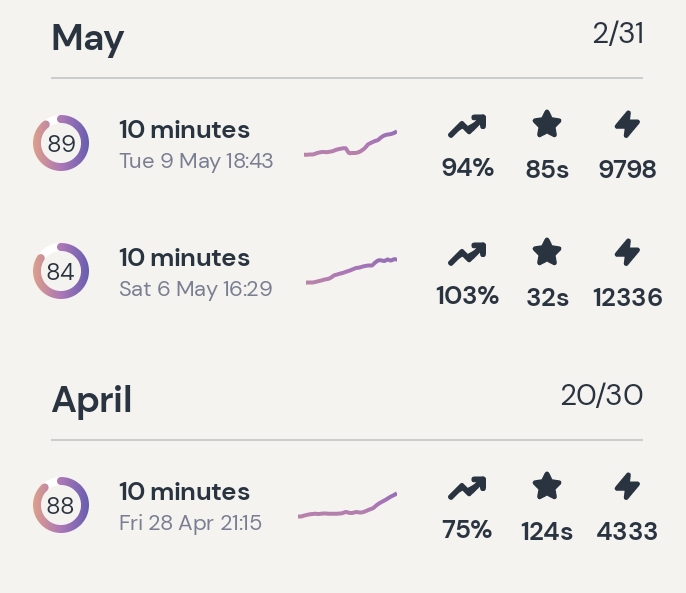Click the star icon above 85s
686x593 pixels.
[x=547, y=125]
